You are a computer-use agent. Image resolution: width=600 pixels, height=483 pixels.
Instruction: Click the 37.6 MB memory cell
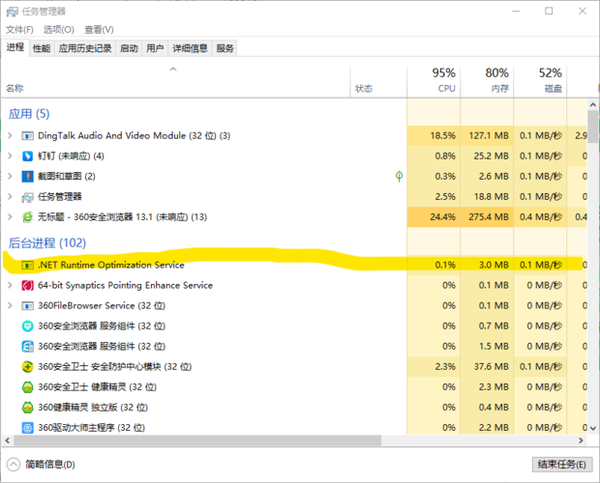487,367
